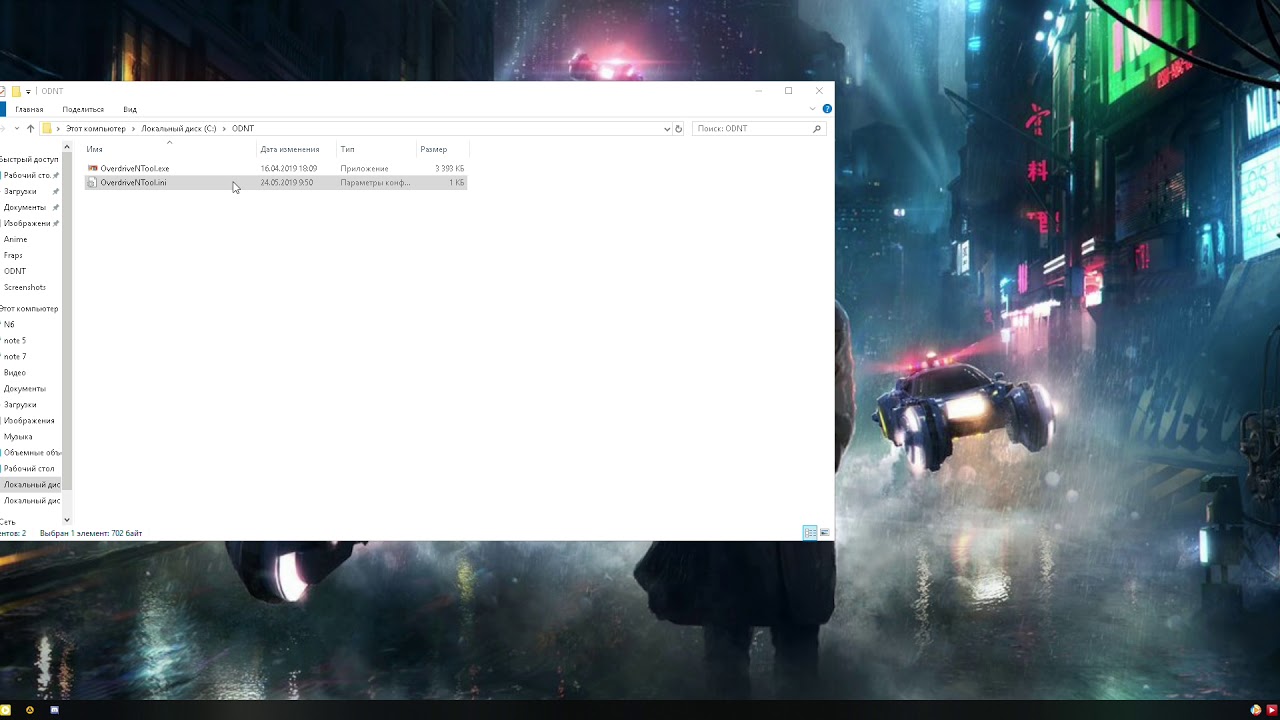Click the refresh button beside address bar
1280x720 pixels.
(x=678, y=128)
